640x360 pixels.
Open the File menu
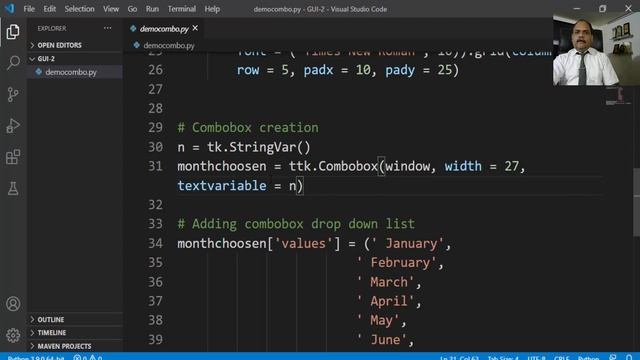(x=29, y=9)
